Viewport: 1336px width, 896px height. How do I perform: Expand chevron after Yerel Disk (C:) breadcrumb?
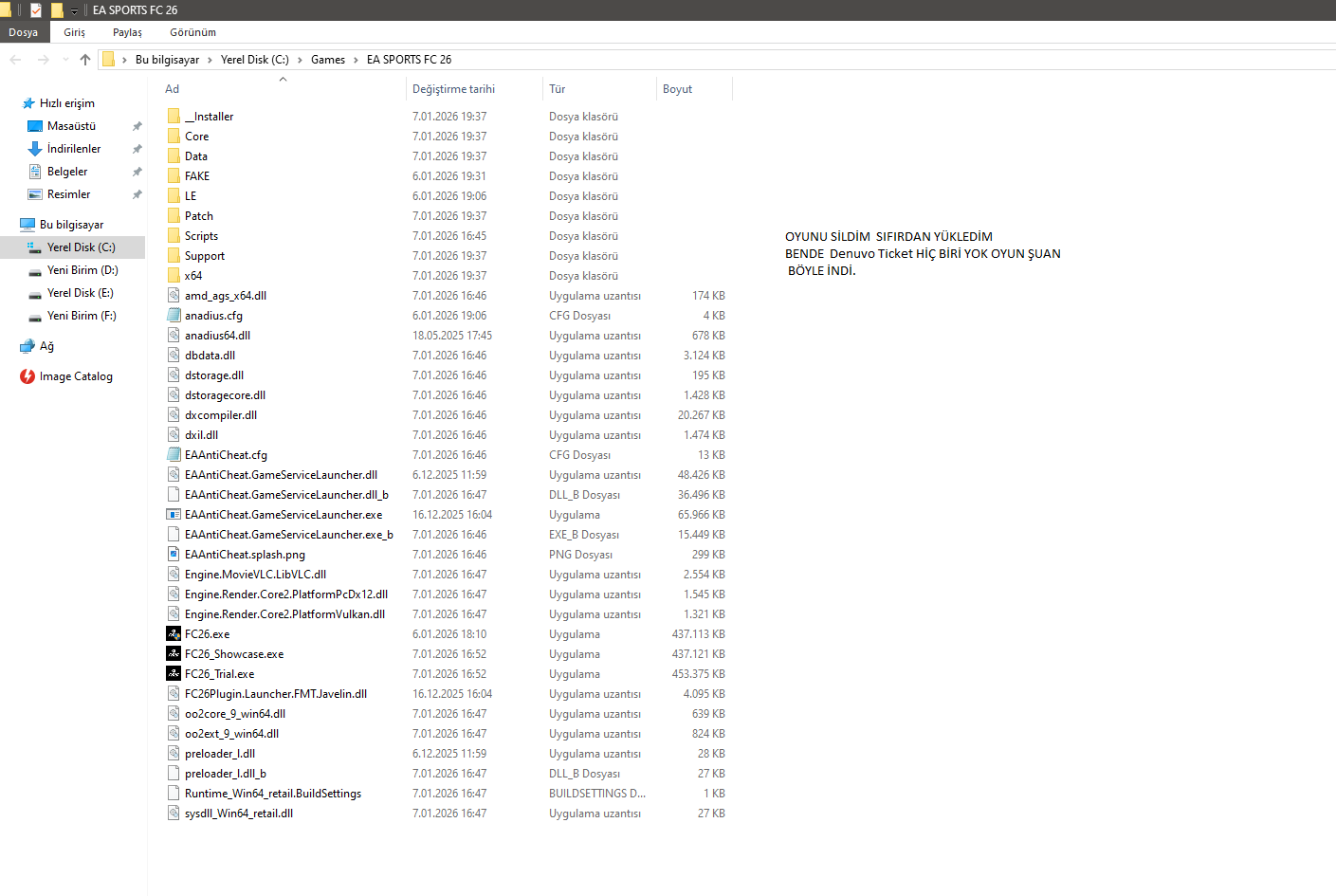pyautogui.click(x=300, y=60)
